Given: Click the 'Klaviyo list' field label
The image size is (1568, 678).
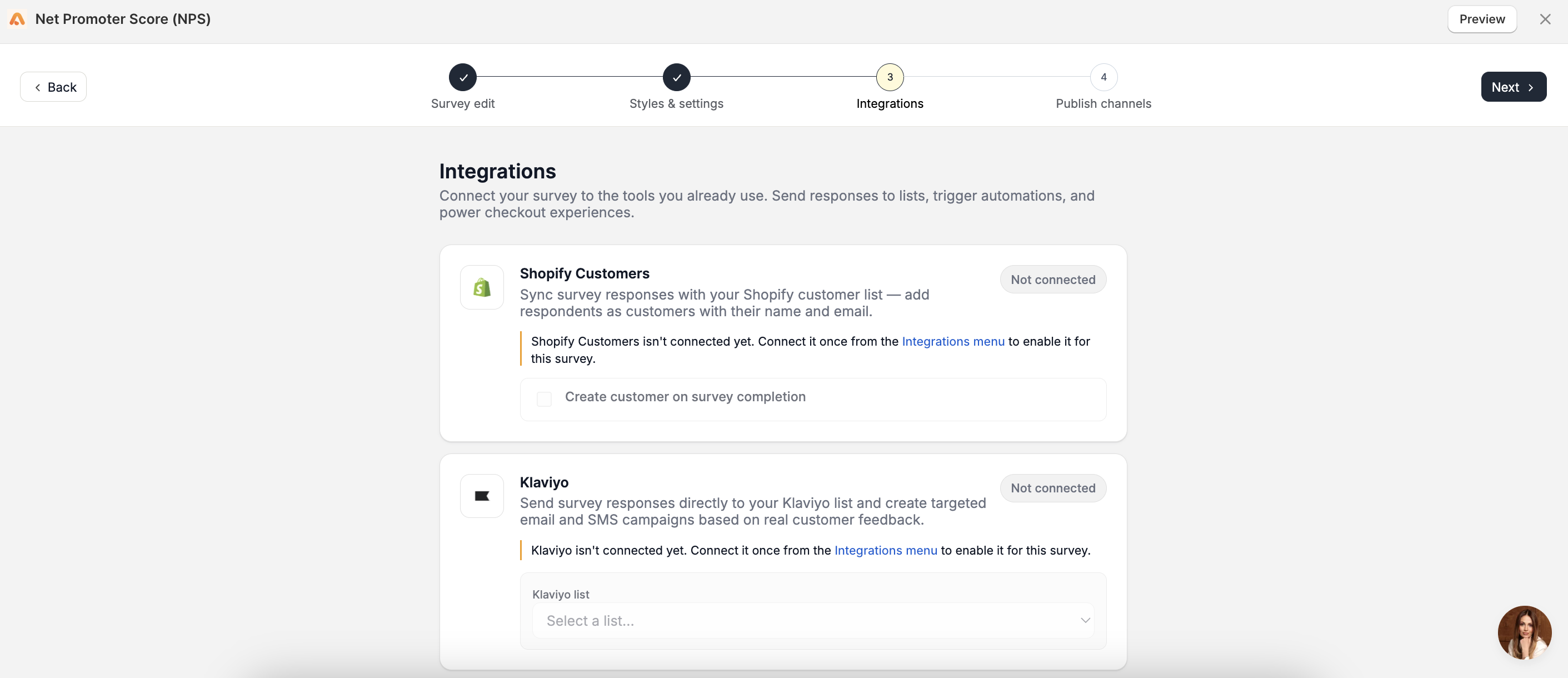Looking at the screenshot, I should [x=561, y=595].
